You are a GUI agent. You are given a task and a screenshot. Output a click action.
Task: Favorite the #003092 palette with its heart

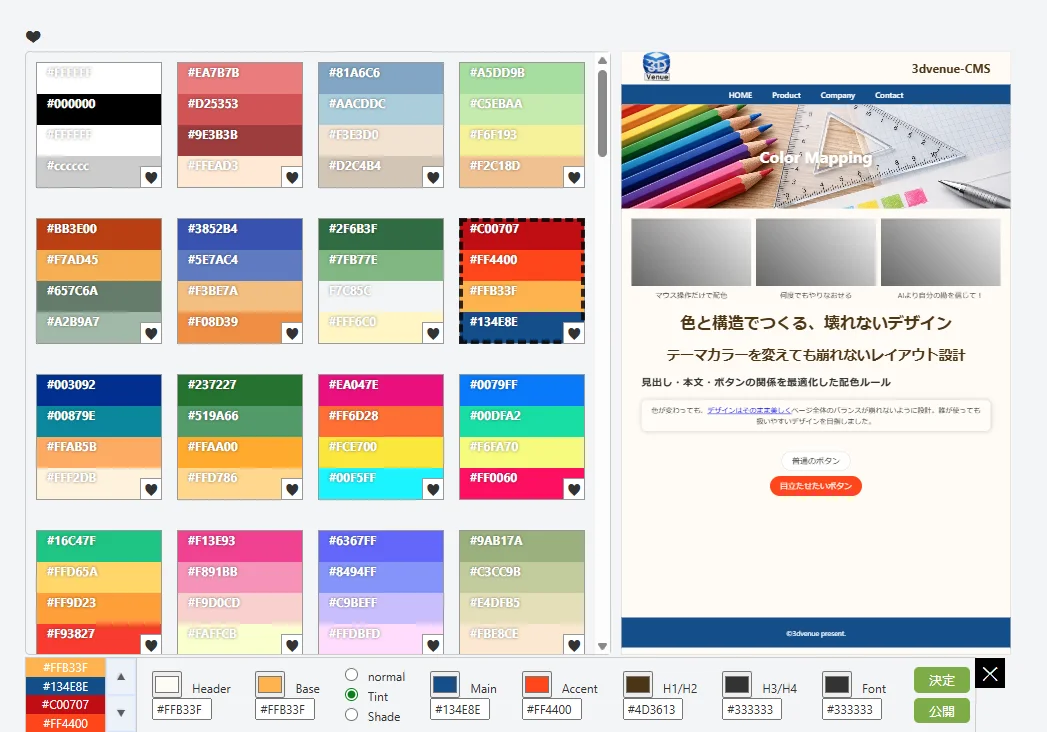pos(151,490)
